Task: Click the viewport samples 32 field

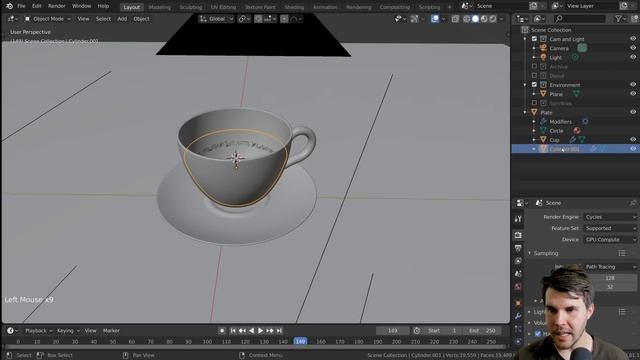Action: (610, 287)
